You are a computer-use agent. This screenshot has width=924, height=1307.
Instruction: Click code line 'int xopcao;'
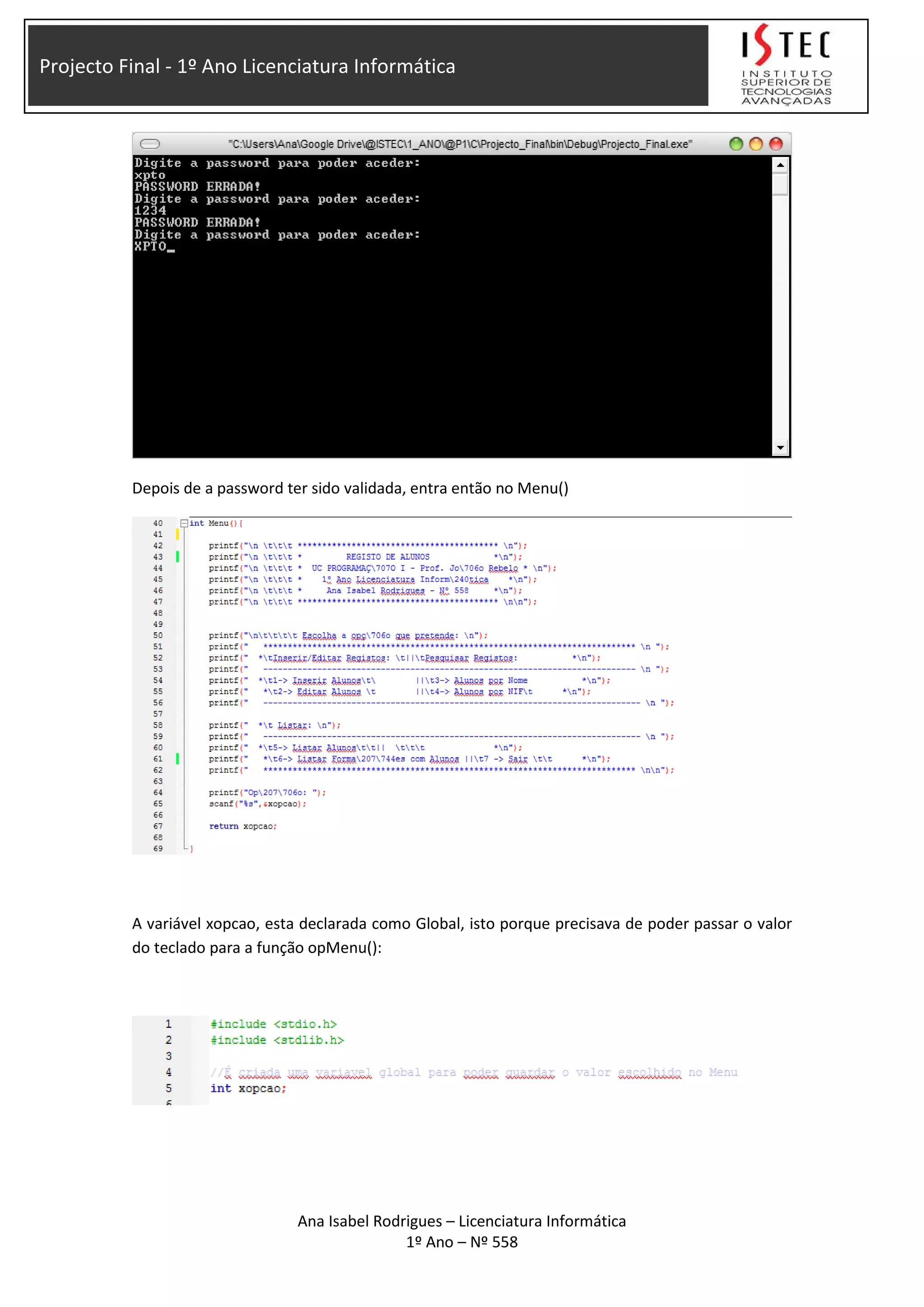click(248, 1089)
